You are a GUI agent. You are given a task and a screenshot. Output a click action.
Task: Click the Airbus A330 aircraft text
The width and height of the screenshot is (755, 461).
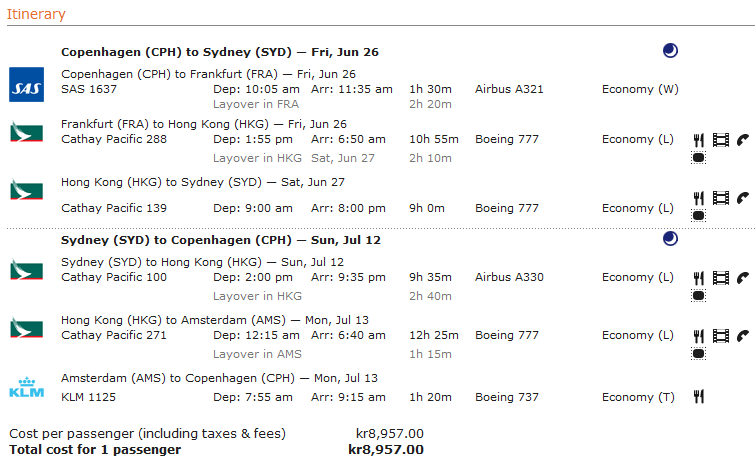click(x=509, y=277)
